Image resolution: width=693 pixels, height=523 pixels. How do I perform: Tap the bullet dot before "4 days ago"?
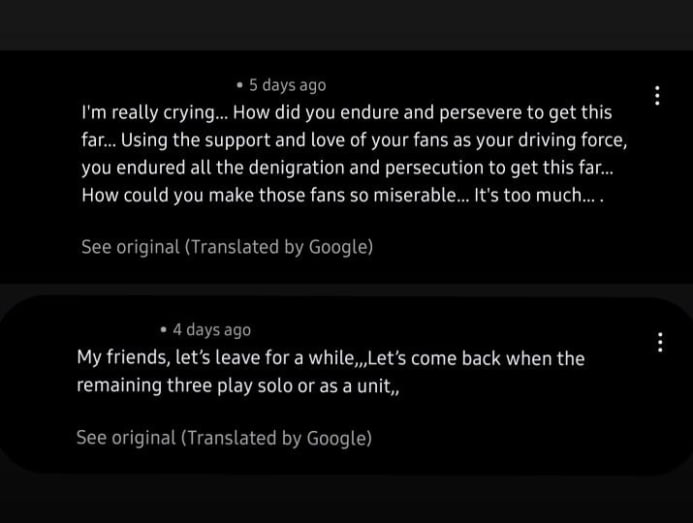point(163,329)
